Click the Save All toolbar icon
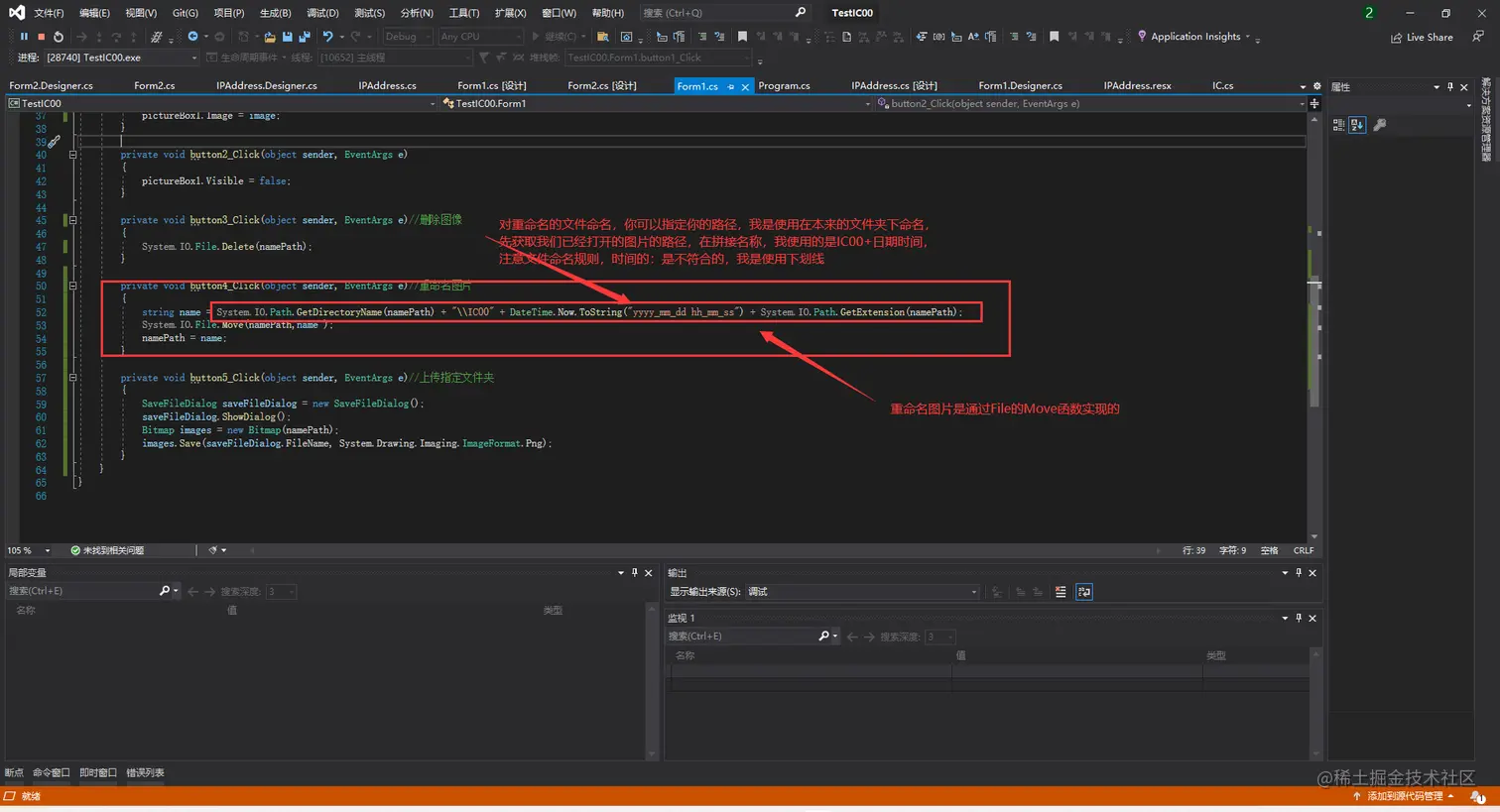This screenshot has height=812, width=1500. click(x=304, y=37)
